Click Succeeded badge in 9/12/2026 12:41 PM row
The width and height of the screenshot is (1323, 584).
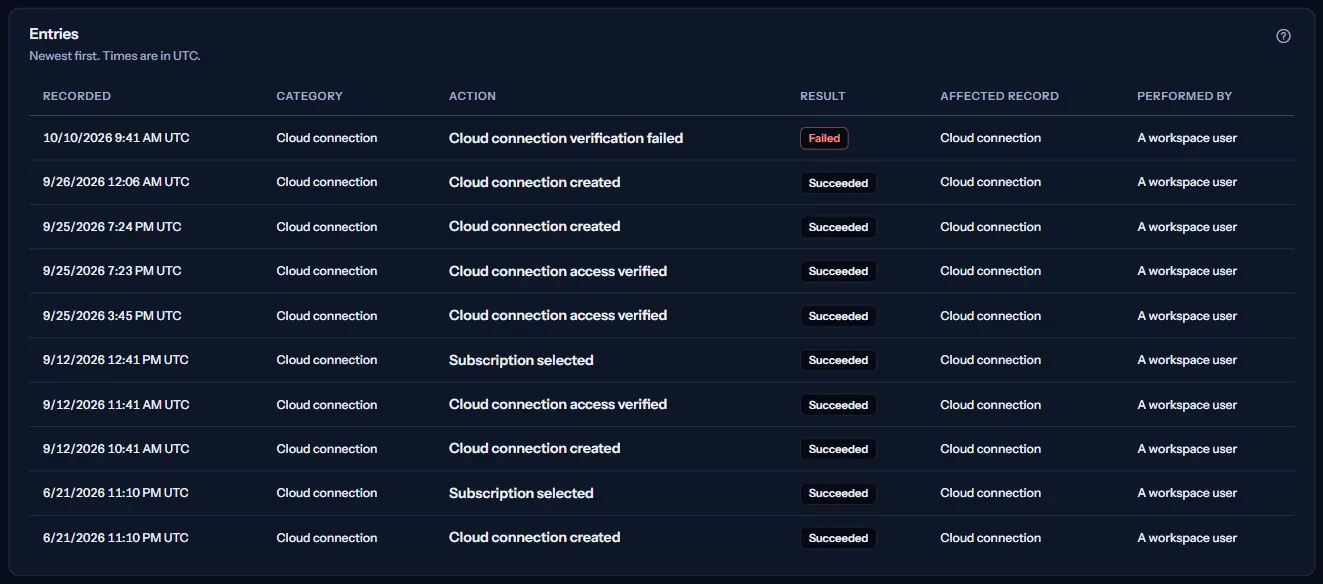click(x=838, y=360)
